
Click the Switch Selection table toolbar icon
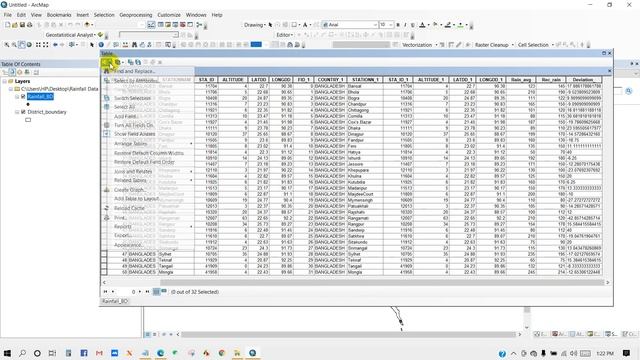pos(138,62)
